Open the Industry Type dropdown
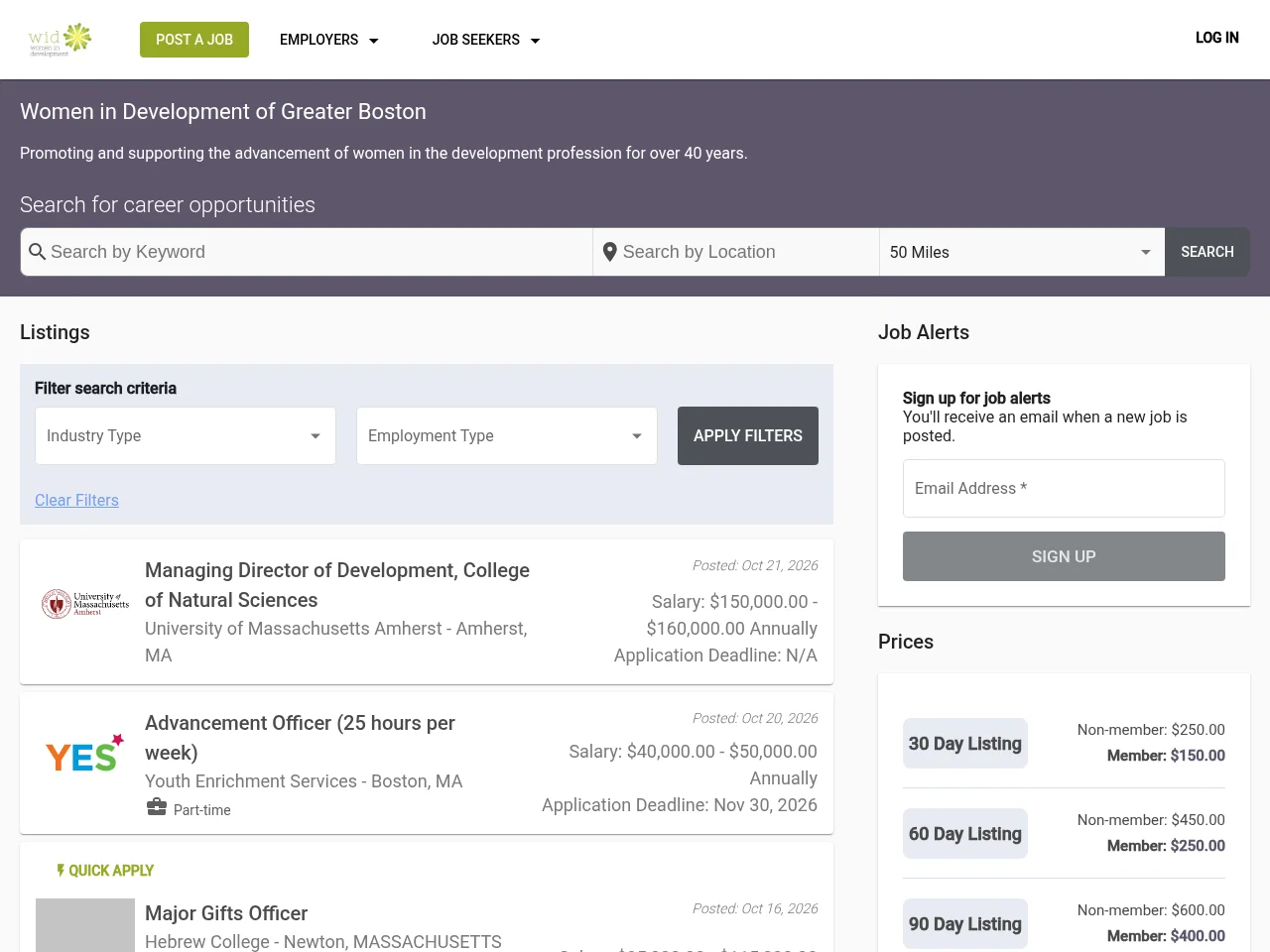 click(186, 435)
